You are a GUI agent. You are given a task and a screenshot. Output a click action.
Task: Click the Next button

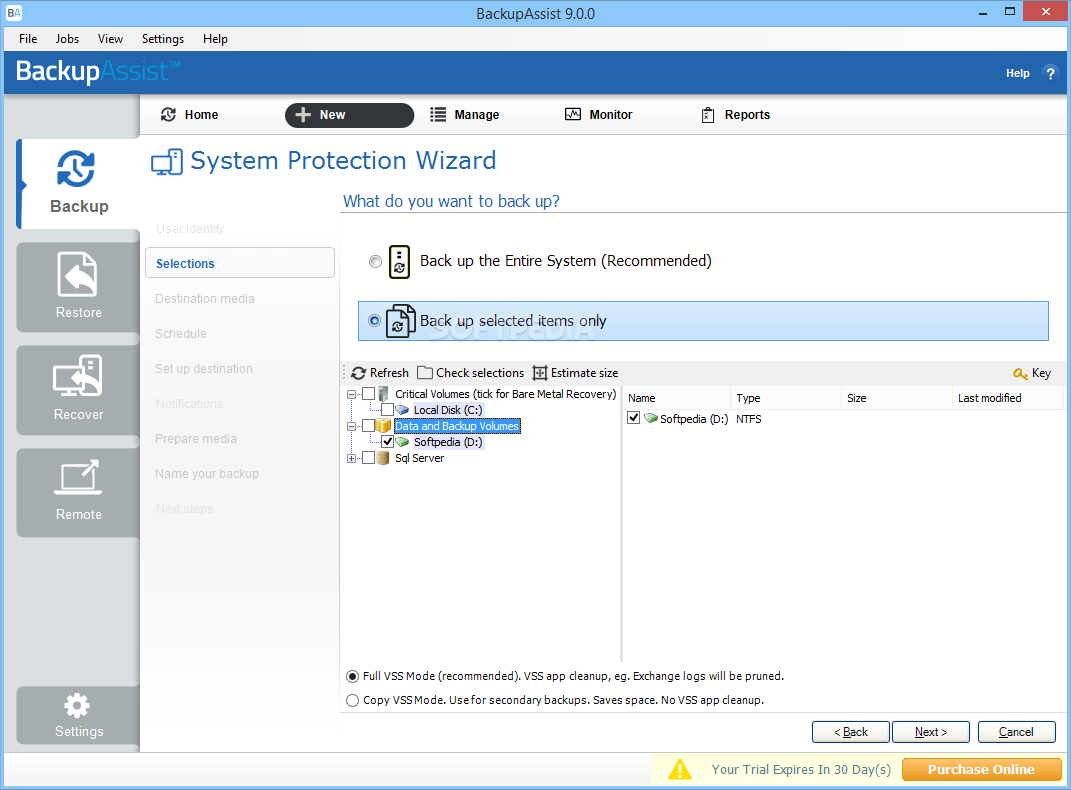[x=930, y=732]
